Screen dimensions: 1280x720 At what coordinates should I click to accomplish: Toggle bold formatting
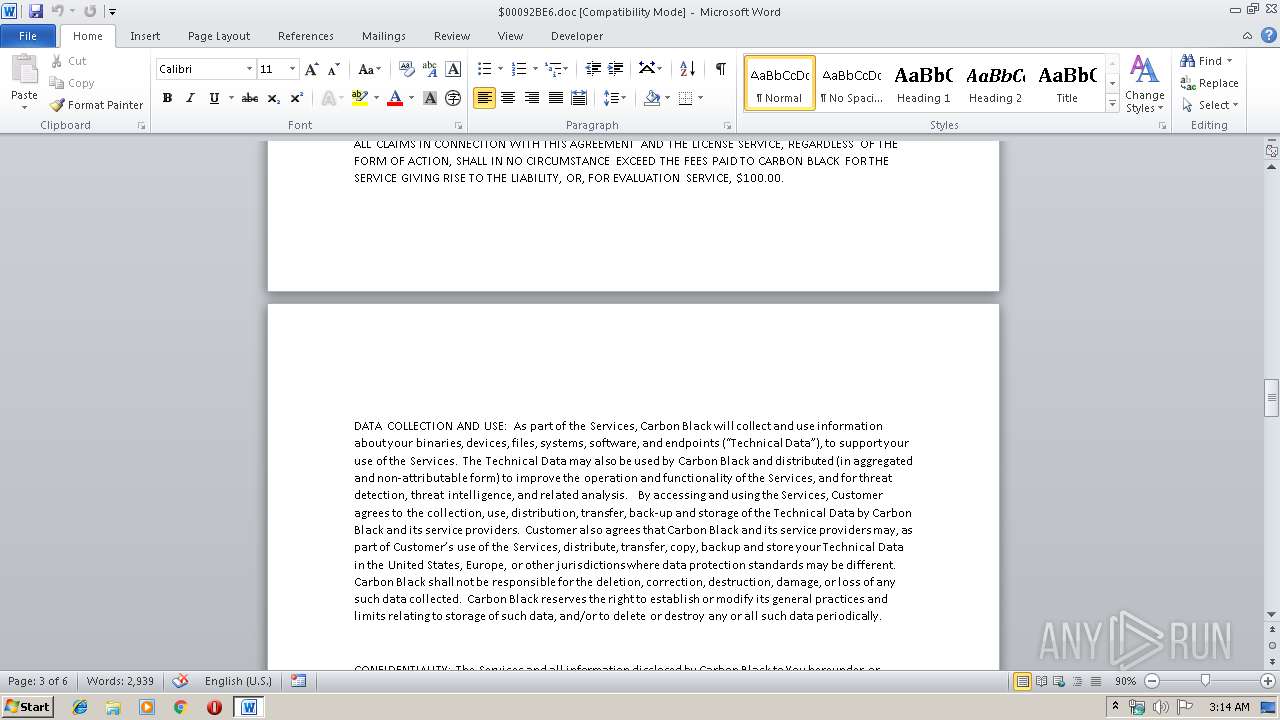[167, 98]
